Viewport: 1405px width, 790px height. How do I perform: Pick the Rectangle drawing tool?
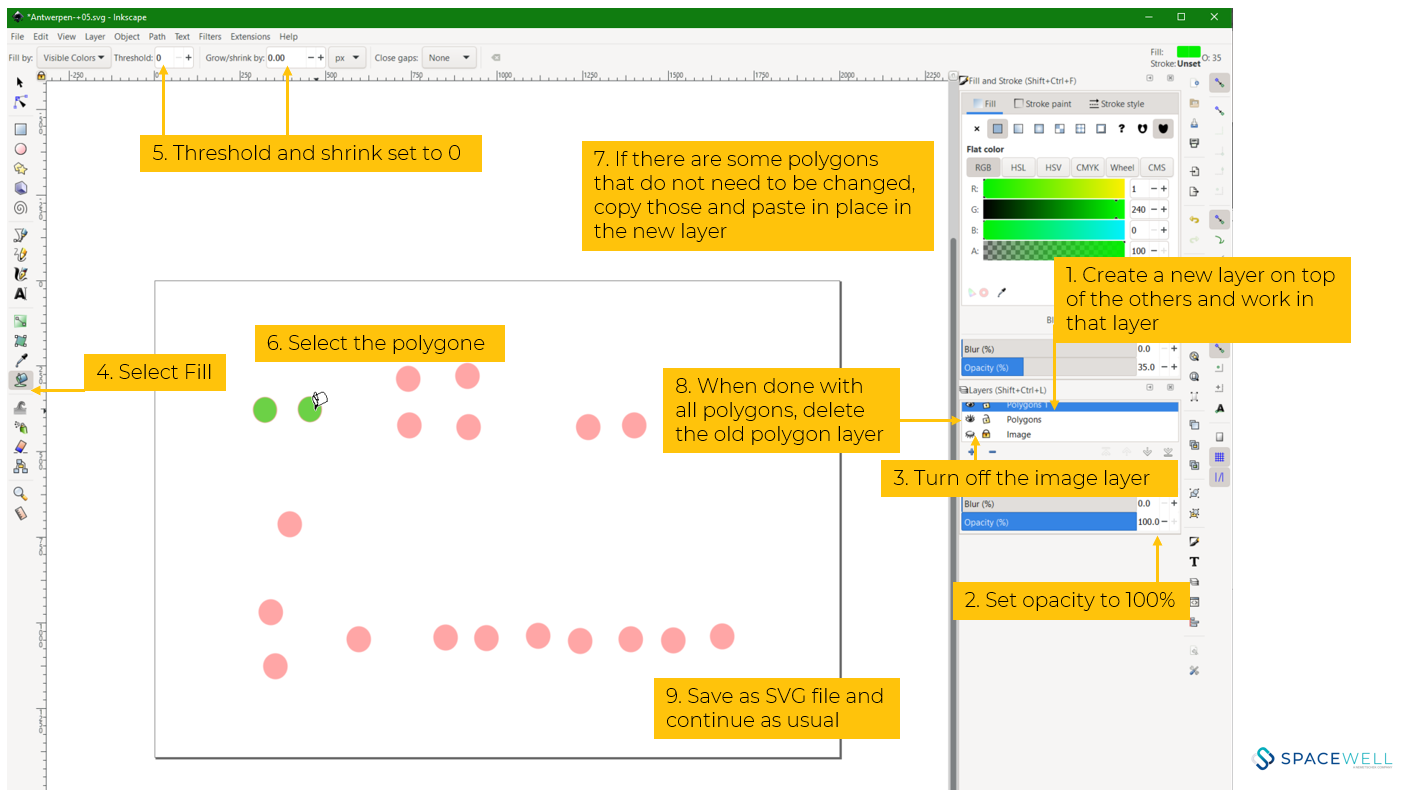[x=20, y=129]
